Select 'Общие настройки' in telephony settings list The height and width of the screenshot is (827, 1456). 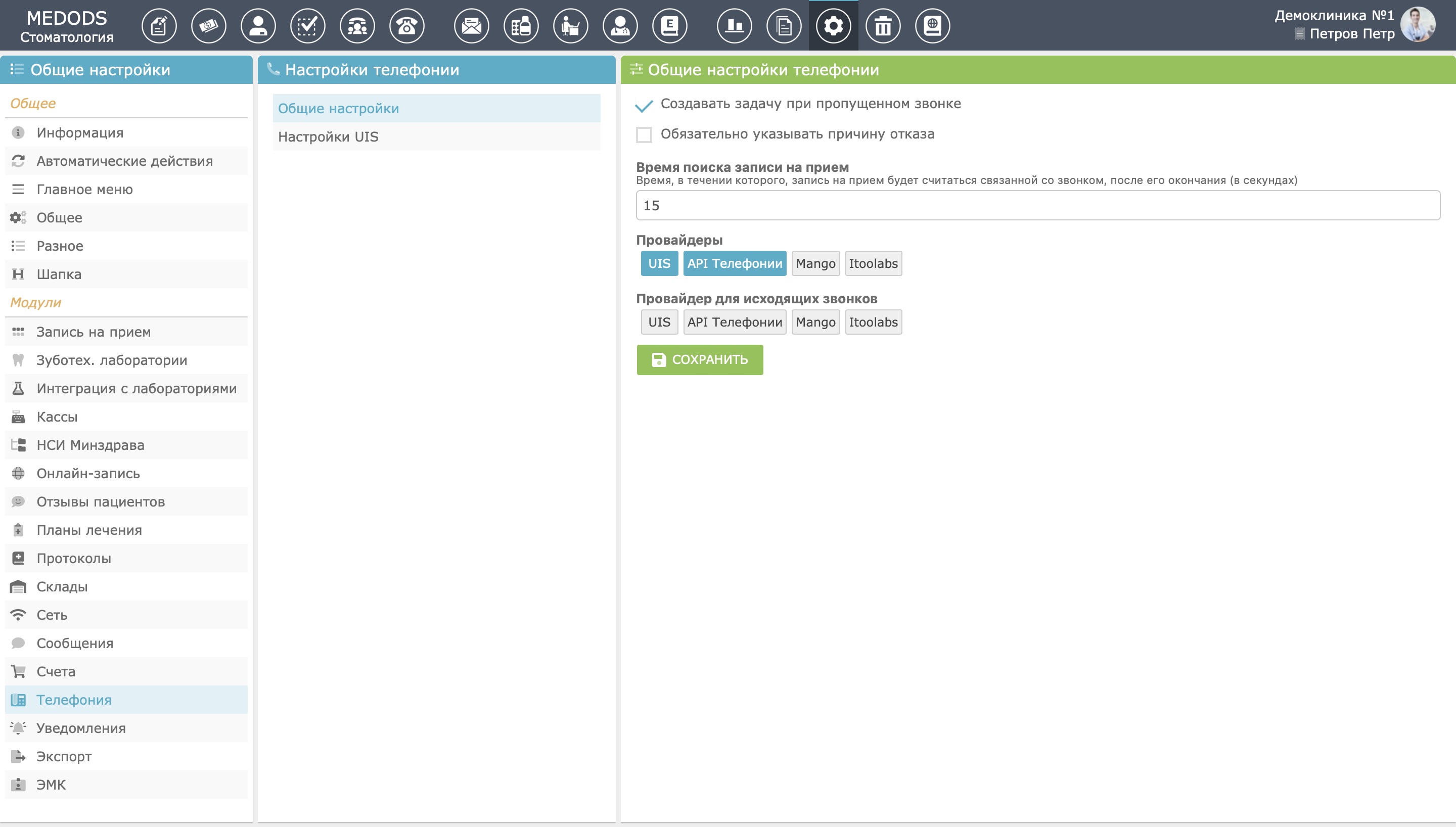coord(436,108)
